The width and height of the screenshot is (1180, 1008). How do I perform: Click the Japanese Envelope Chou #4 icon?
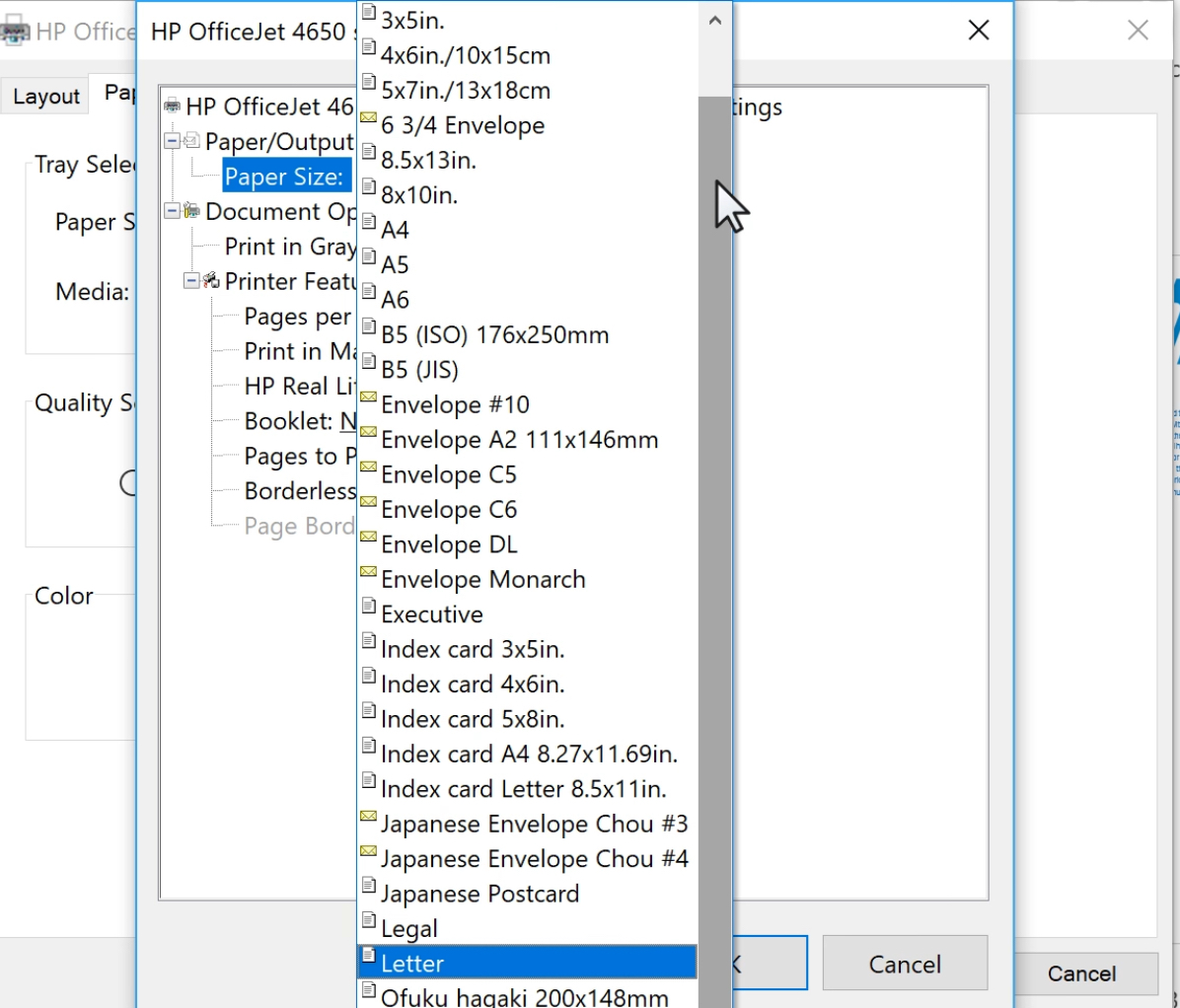point(369,851)
